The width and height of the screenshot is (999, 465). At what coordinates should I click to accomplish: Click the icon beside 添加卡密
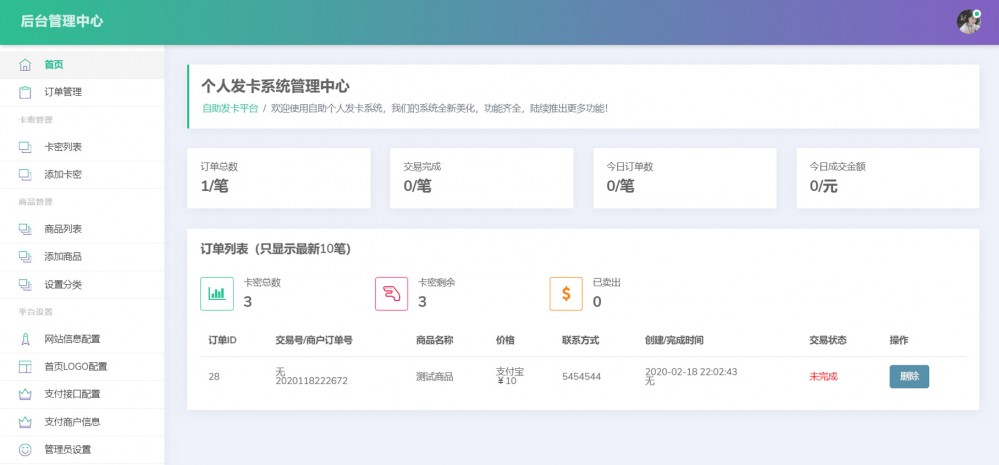point(25,175)
